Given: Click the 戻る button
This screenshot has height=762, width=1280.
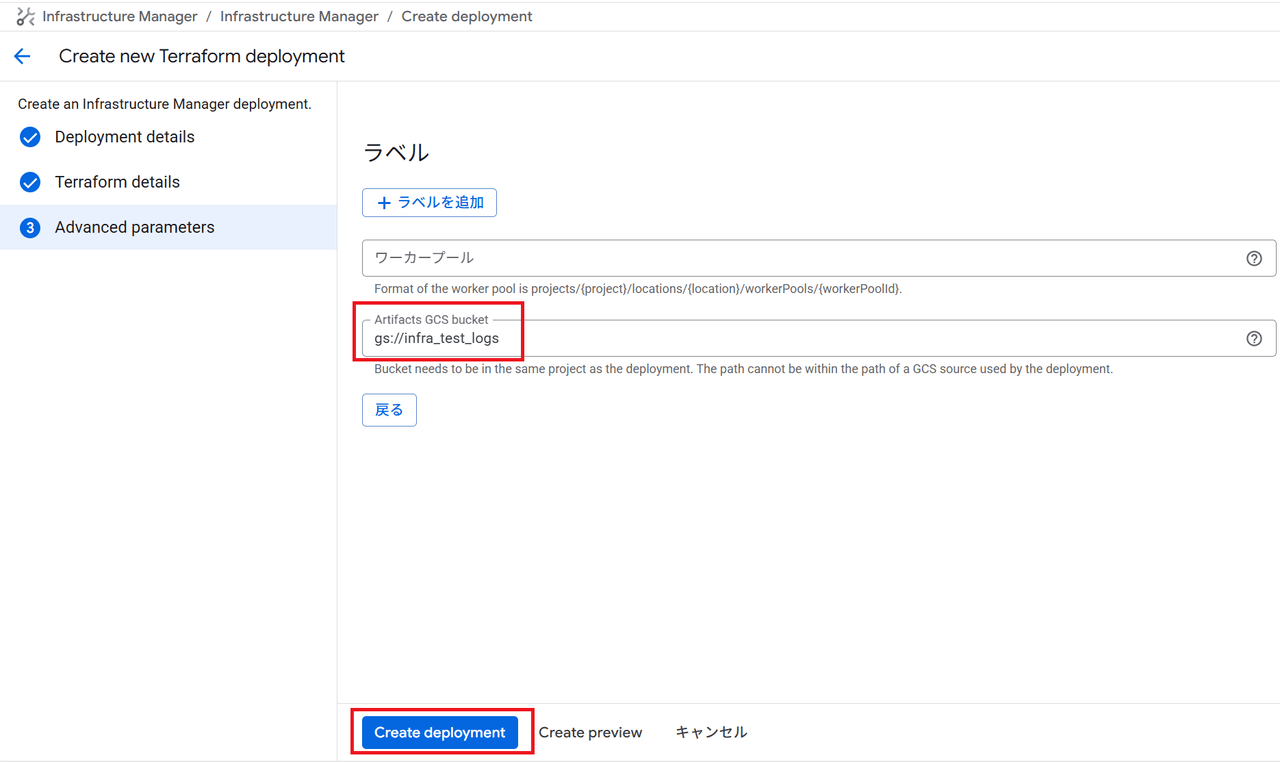Looking at the screenshot, I should (389, 410).
